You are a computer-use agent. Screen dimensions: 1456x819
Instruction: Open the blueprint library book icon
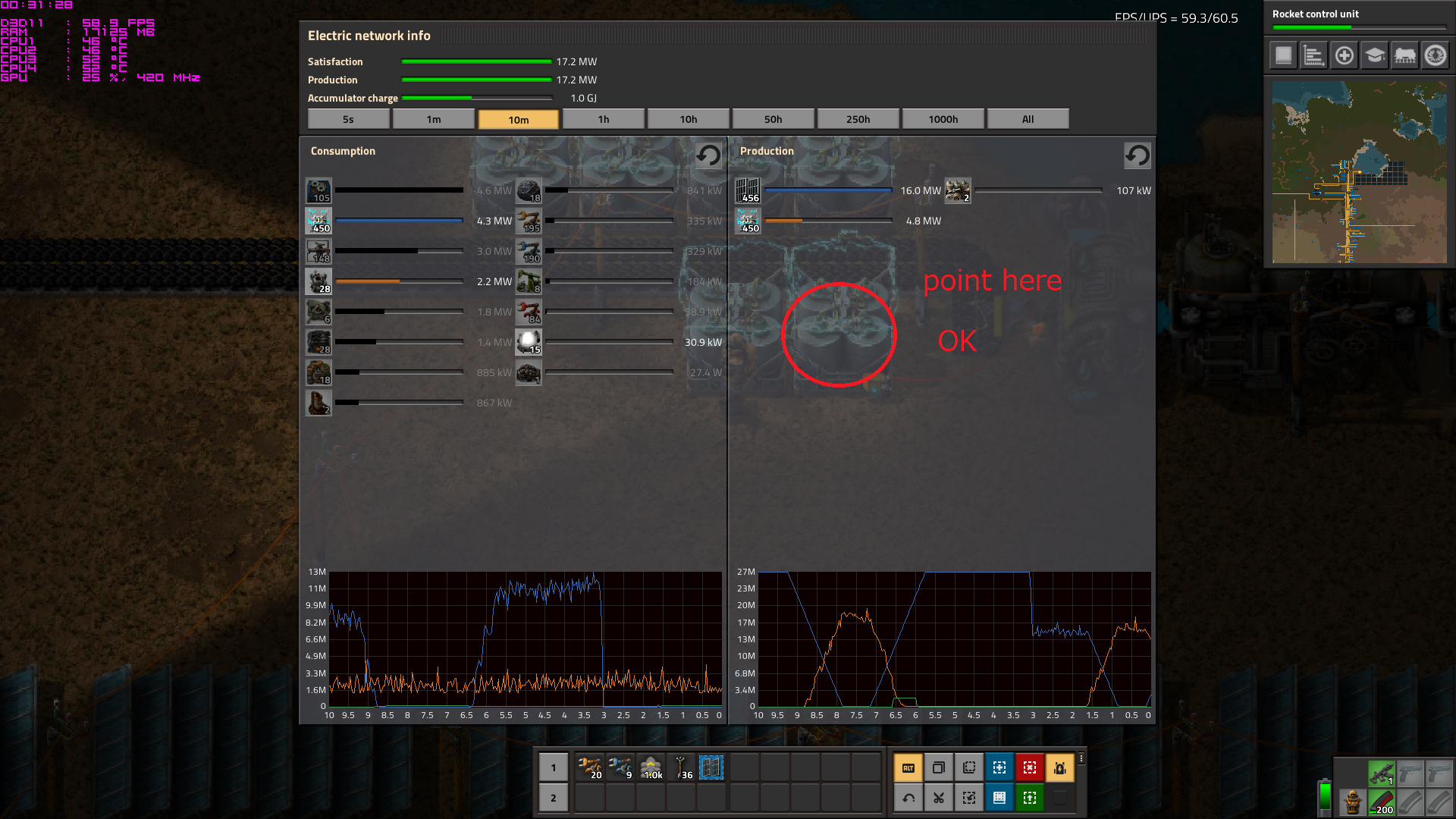click(1283, 55)
